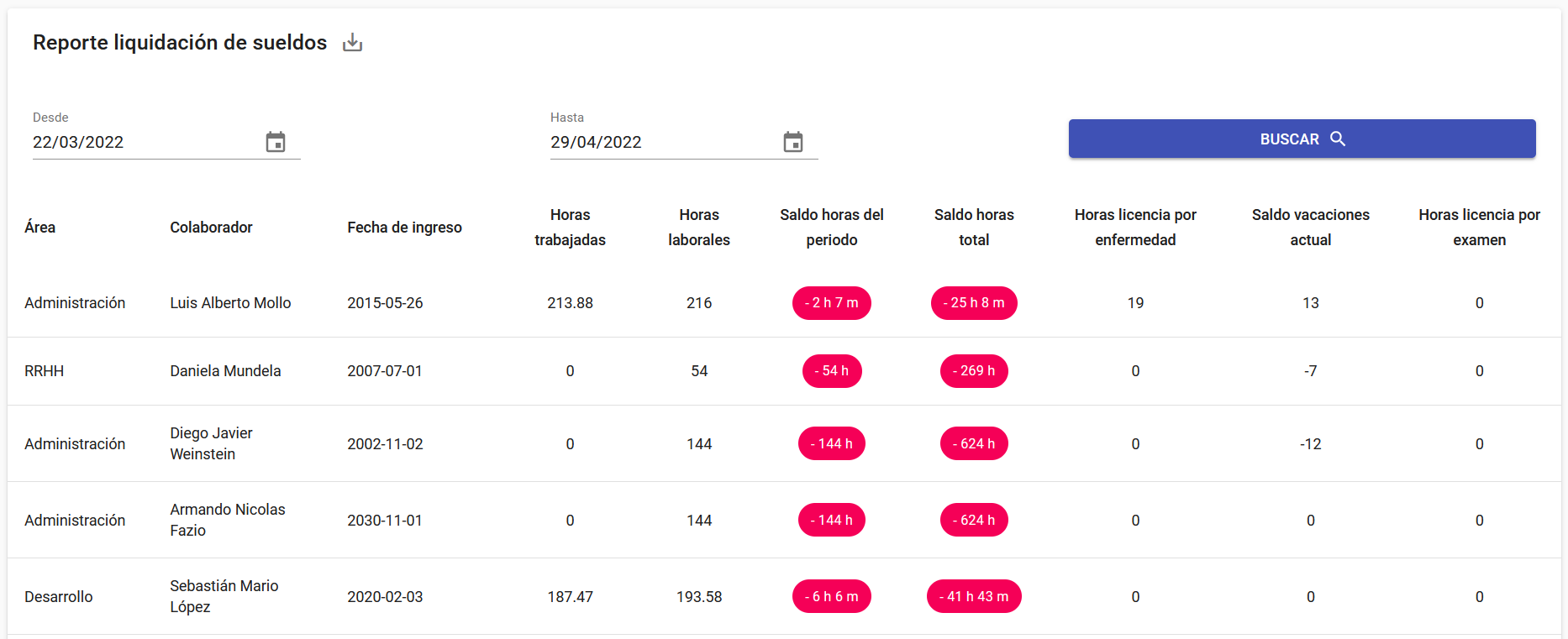Click the -2 h 7 m balance badge
Image resolution: width=1568 pixels, height=639 pixels.
point(831,303)
